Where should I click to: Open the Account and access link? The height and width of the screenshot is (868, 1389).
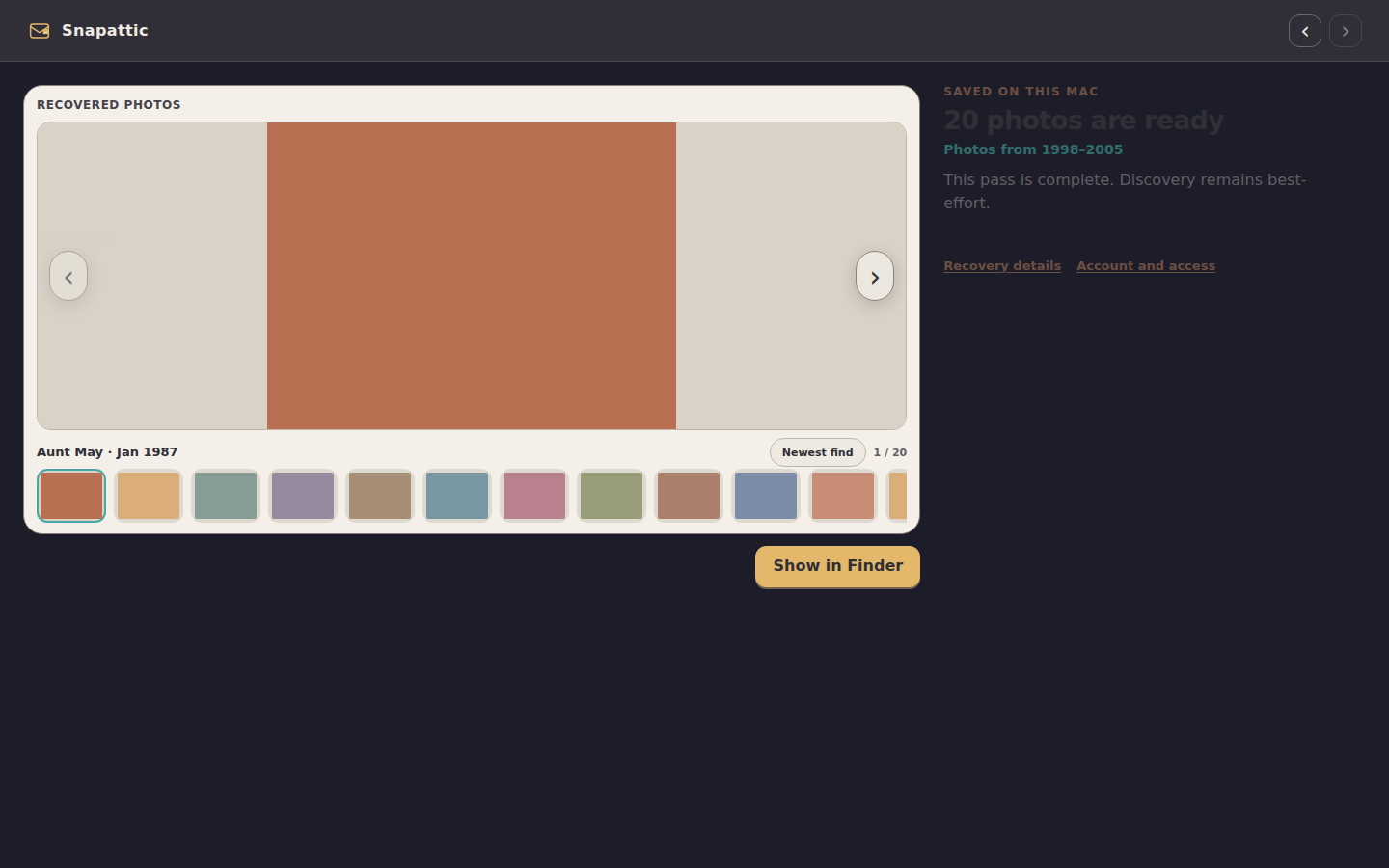coord(1146,266)
